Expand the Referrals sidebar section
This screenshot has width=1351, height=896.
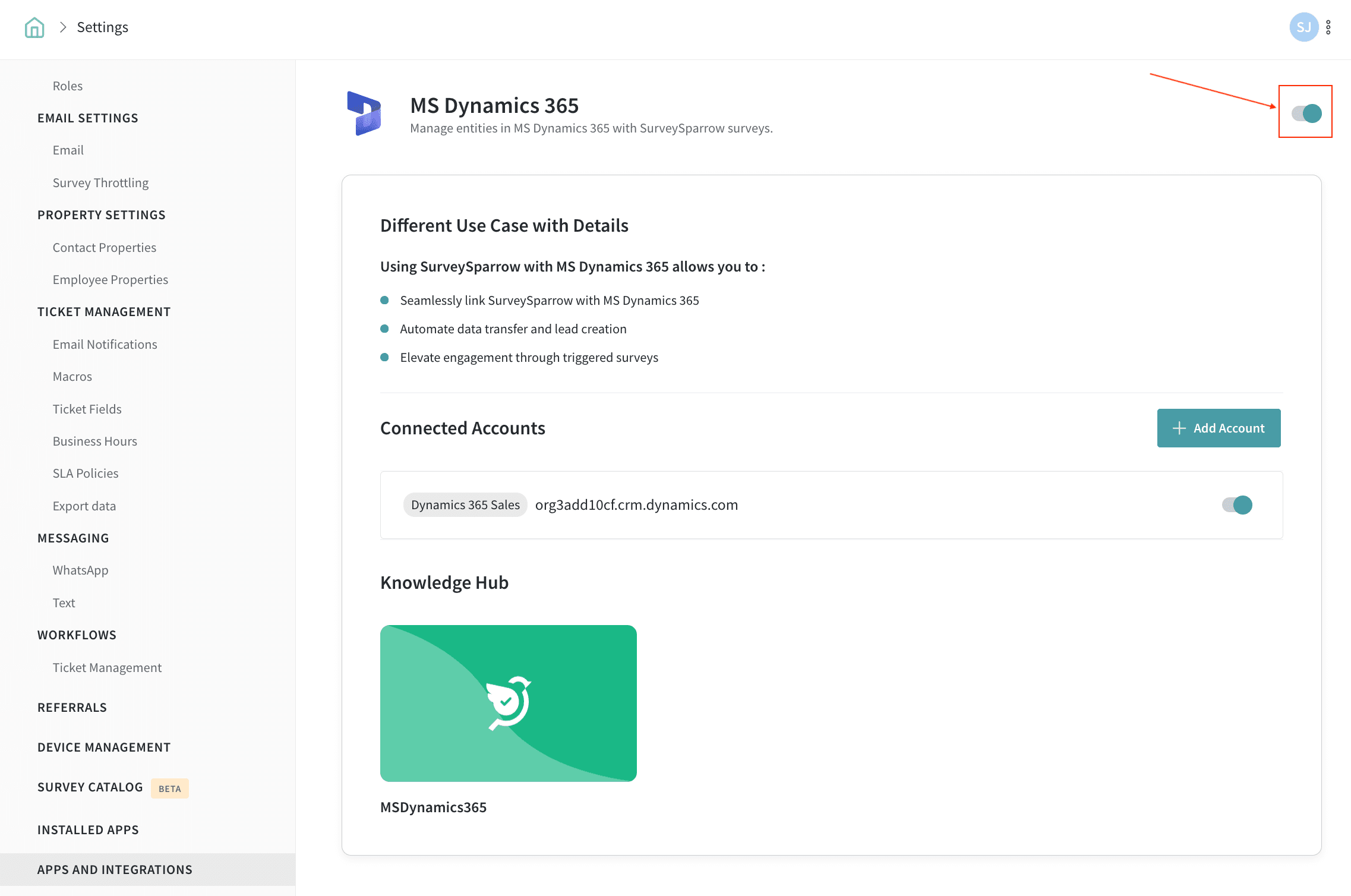click(72, 708)
